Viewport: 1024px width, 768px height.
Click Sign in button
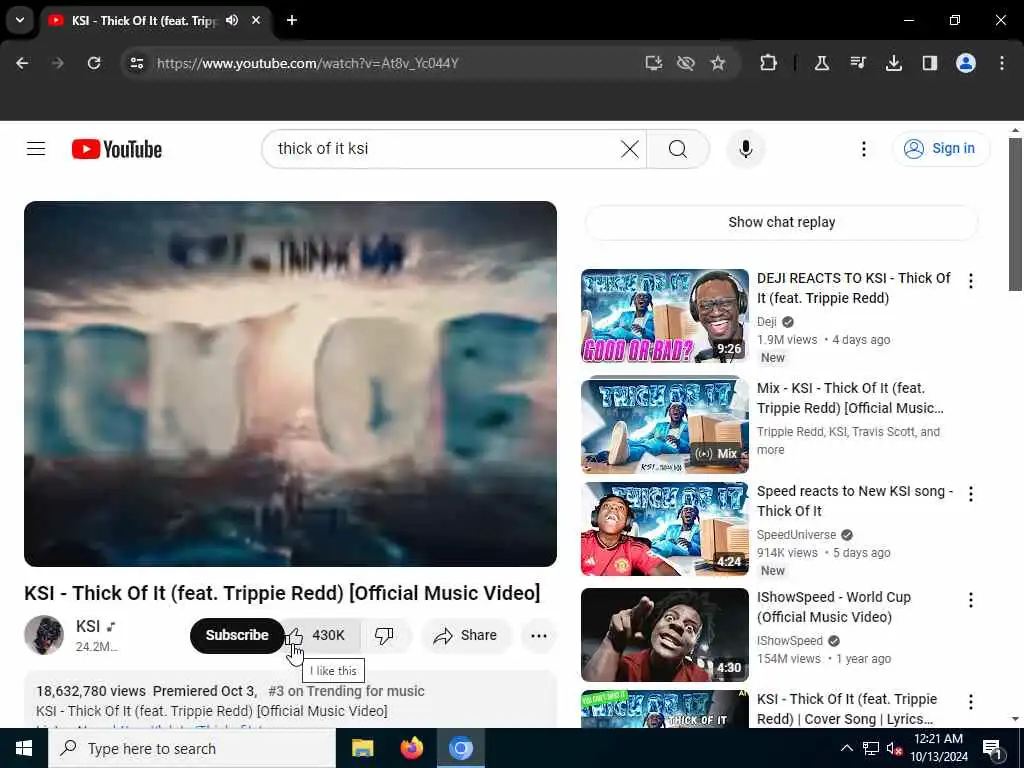point(941,149)
